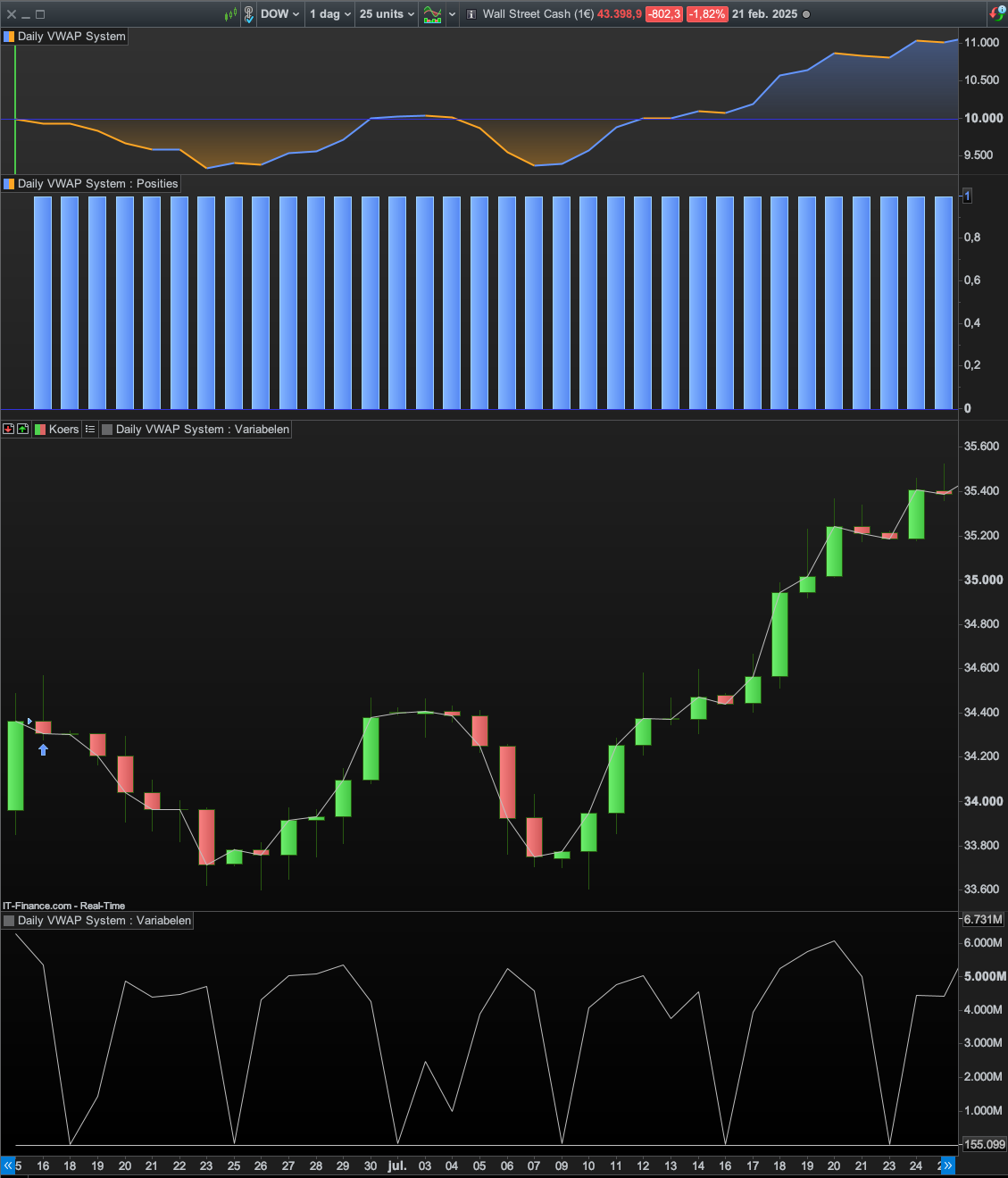Toggle Daily VWAP System Variabelen gray box
Viewport: 1008px width, 1178px height.
click(x=107, y=430)
